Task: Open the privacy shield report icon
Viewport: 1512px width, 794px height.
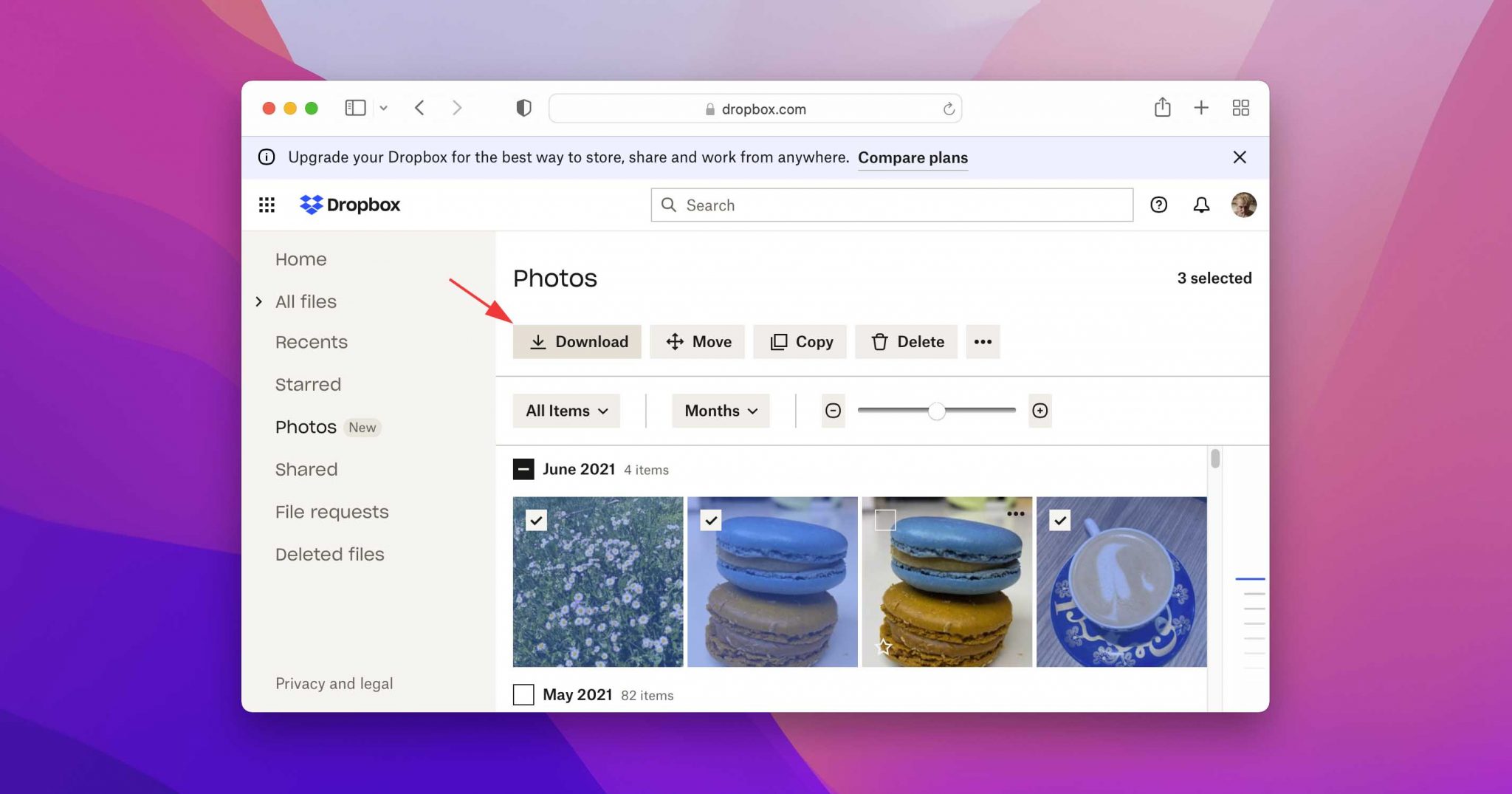Action: (523, 108)
